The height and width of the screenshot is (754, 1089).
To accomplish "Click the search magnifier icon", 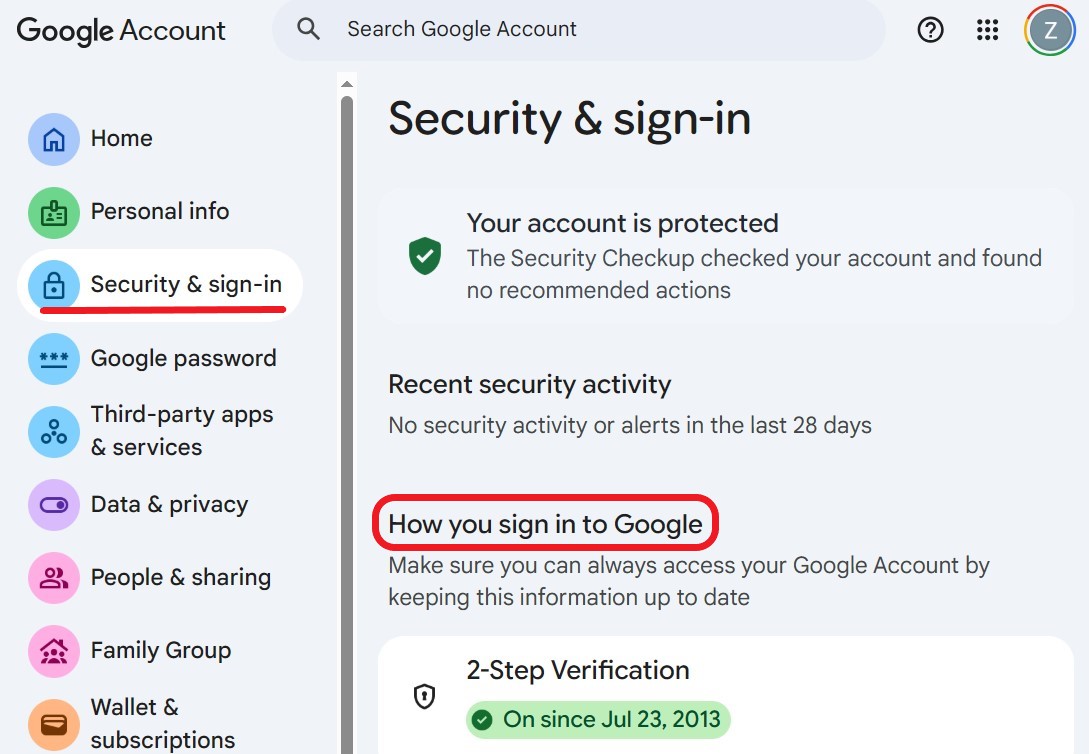I will tap(308, 29).
